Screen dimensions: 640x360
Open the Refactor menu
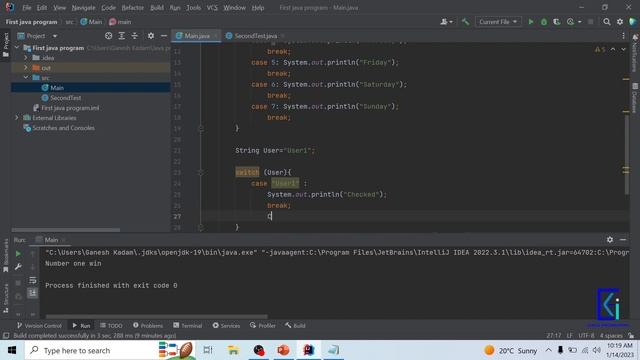[x=133, y=8]
